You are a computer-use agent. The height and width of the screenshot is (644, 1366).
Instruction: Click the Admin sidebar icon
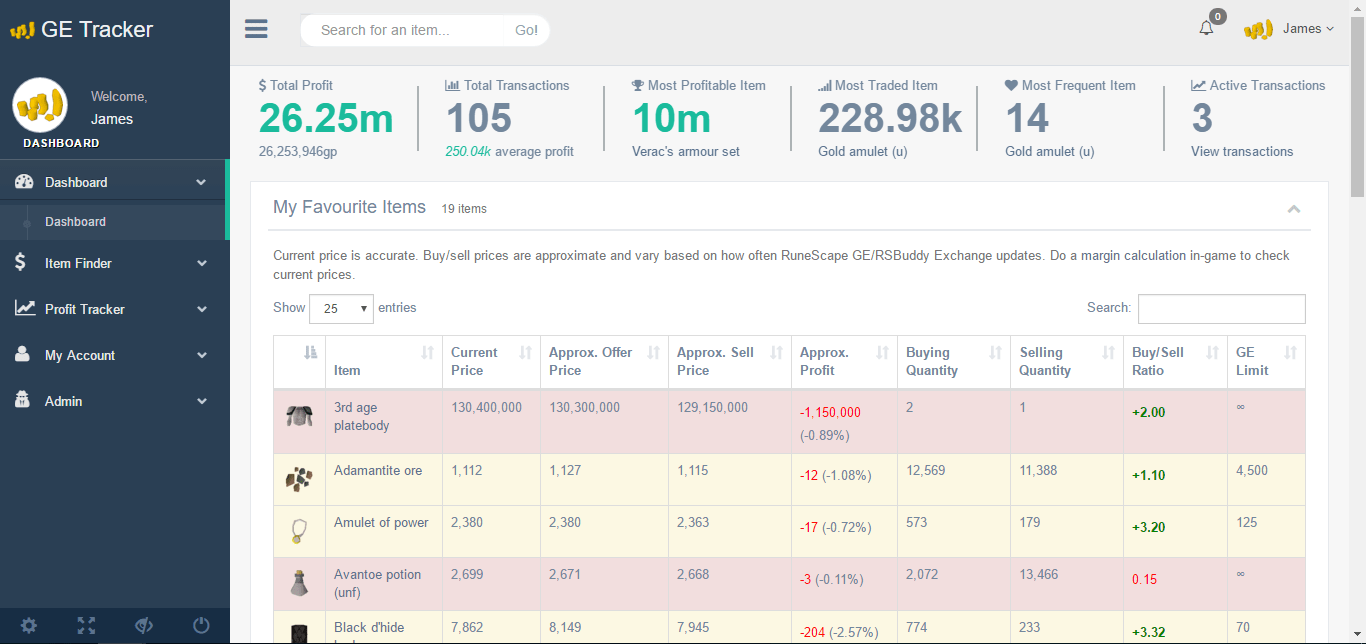coord(22,401)
